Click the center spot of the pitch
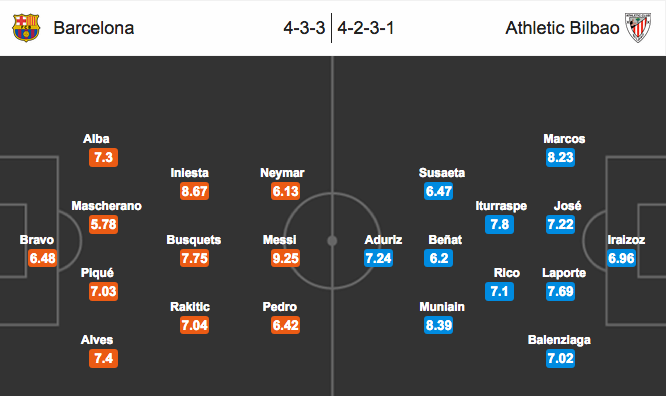 click(x=332, y=241)
